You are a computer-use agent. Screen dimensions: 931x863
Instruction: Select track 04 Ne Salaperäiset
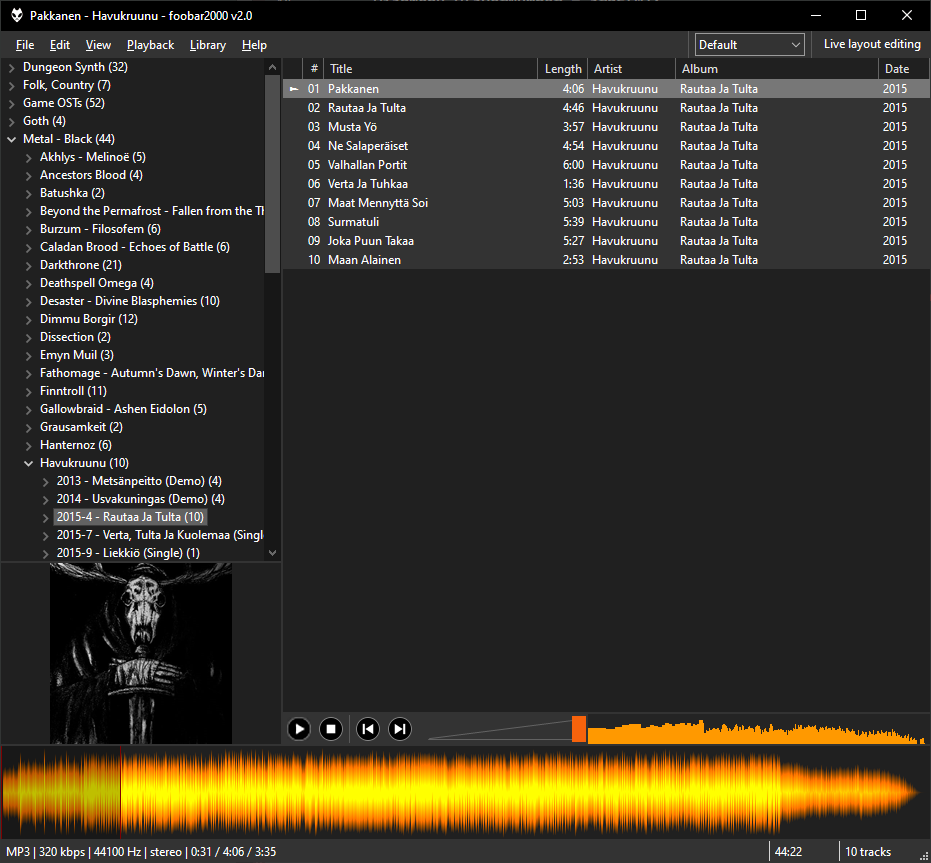point(606,146)
